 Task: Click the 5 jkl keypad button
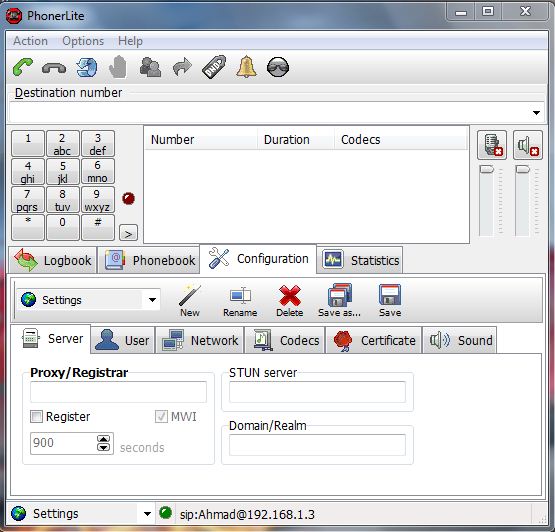[x=63, y=172]
